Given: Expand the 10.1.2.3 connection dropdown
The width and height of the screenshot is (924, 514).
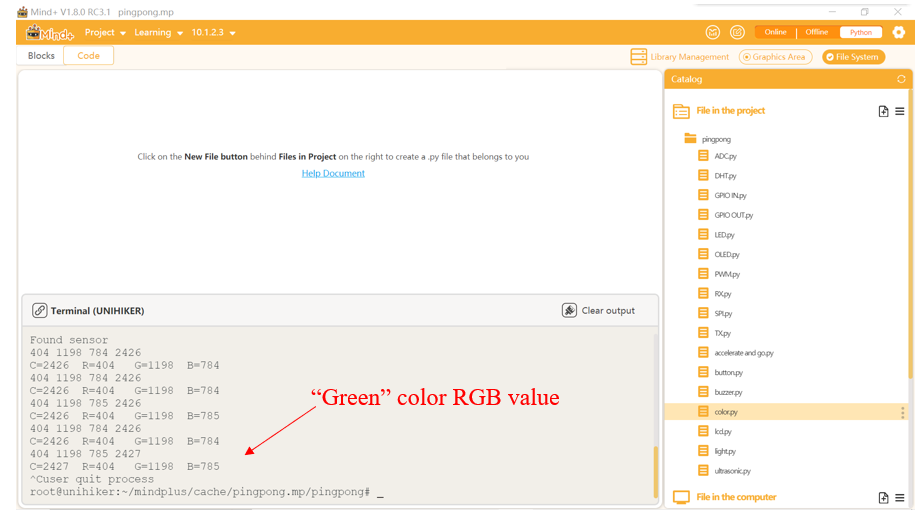Looking at the screenshot, I should click(213, 32).
